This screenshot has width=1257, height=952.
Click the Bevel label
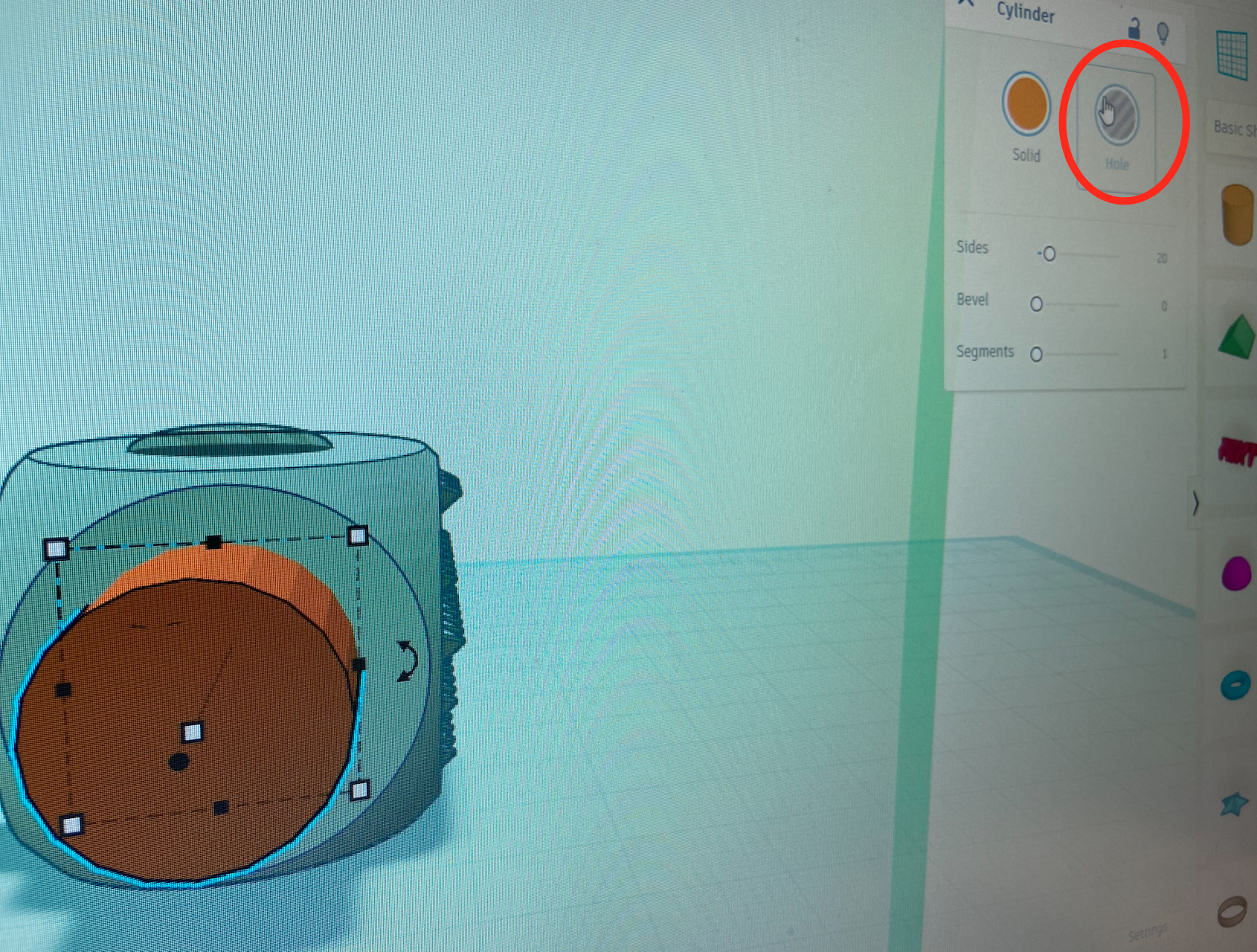972,299
